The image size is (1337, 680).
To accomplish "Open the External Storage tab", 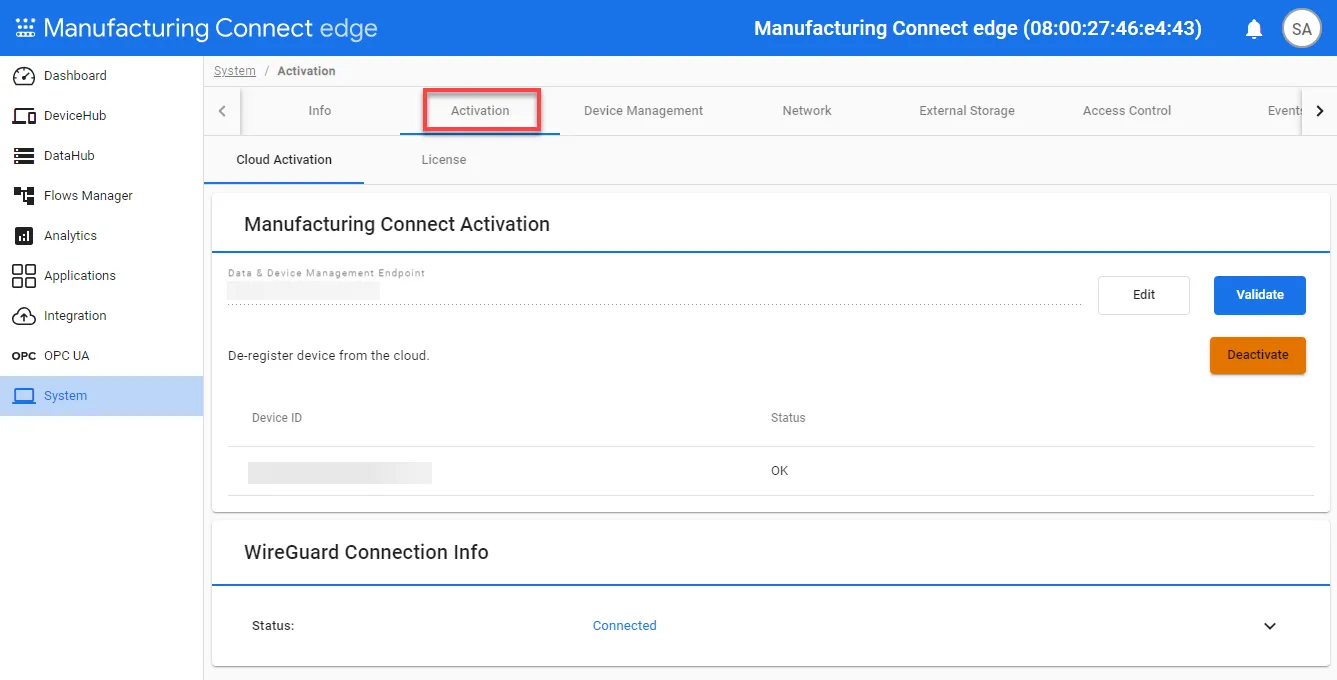I will click(967, 111).
